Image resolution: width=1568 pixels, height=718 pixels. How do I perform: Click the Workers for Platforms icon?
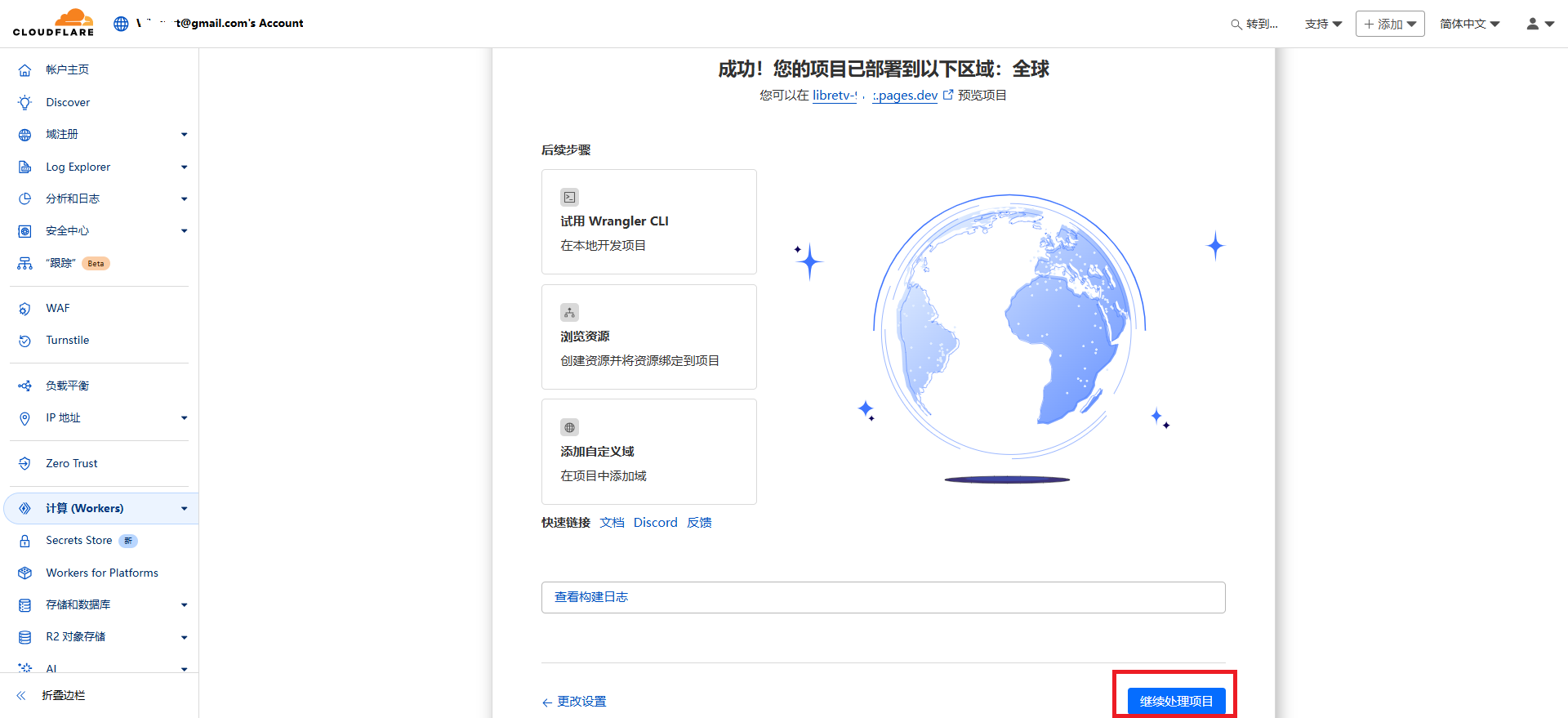[x=25, y=573]
